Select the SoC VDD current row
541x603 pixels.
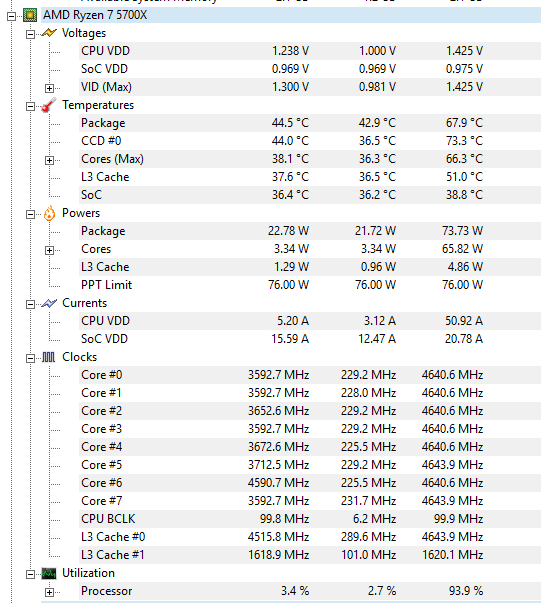click(310, 339)
